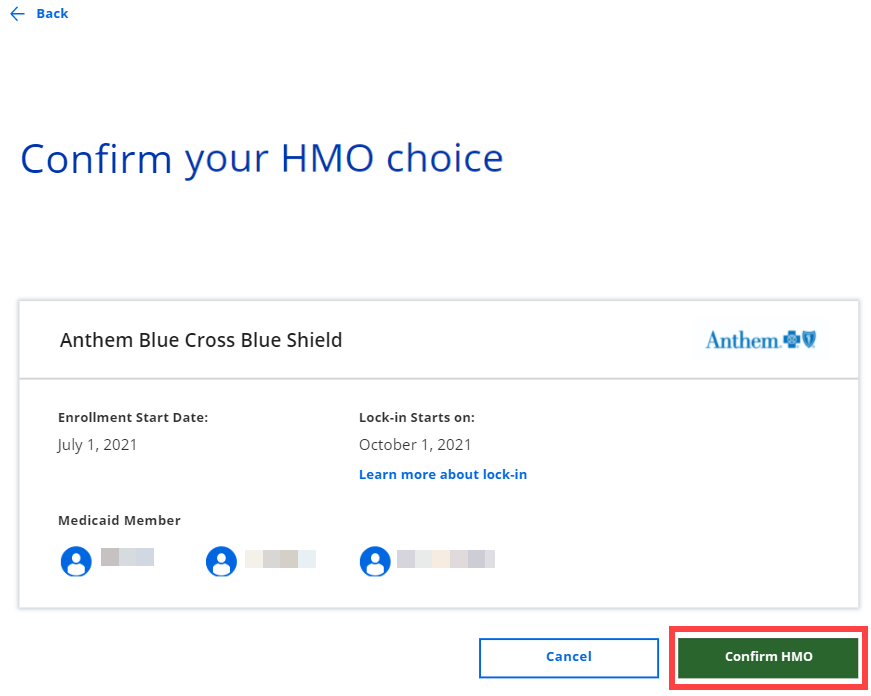Select the first blurred member name
Image resolution: width=871 pixels, height=696 pixels.
pos(127,558)
